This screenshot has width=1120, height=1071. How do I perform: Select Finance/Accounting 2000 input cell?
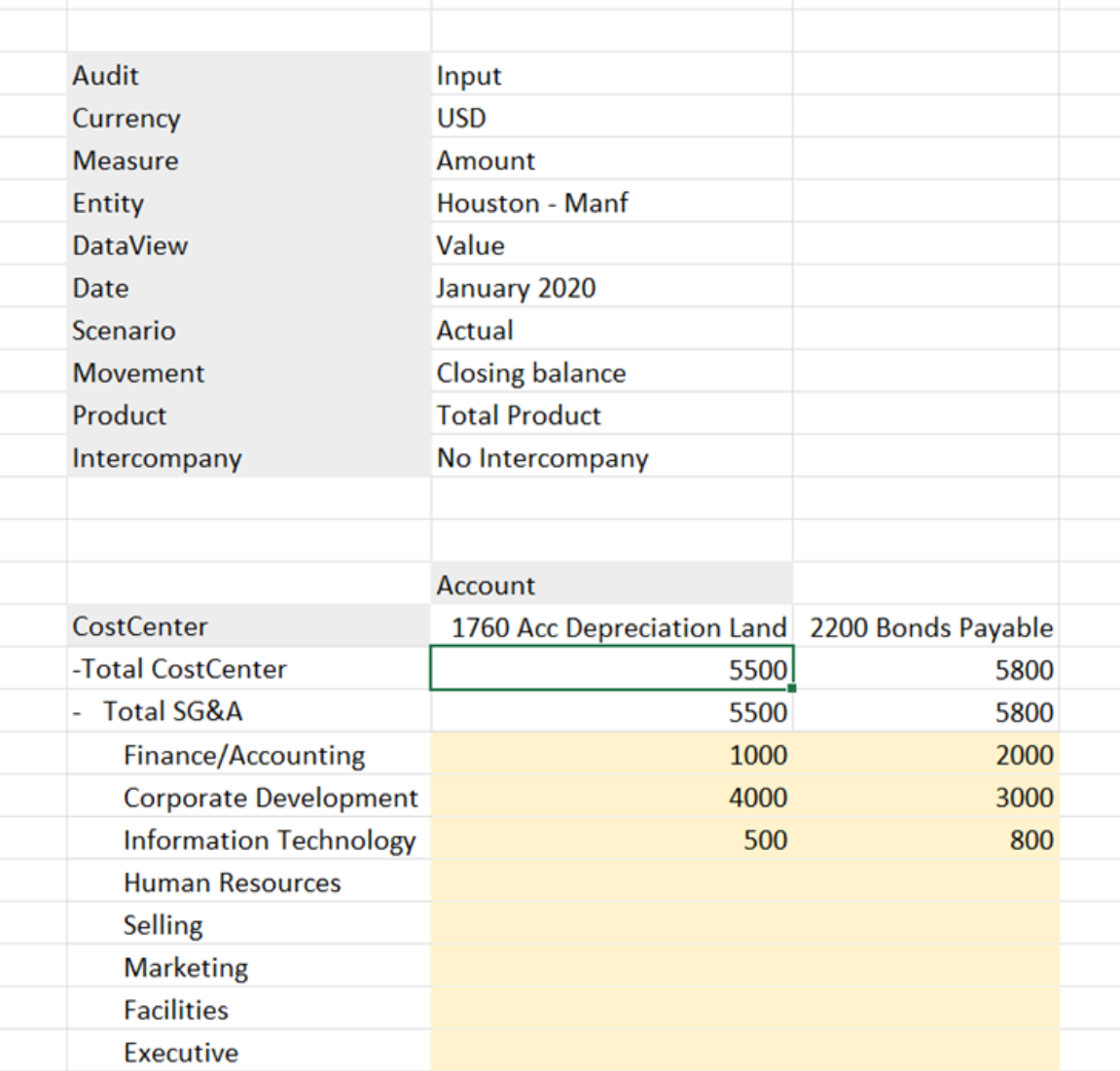(925, 753)
